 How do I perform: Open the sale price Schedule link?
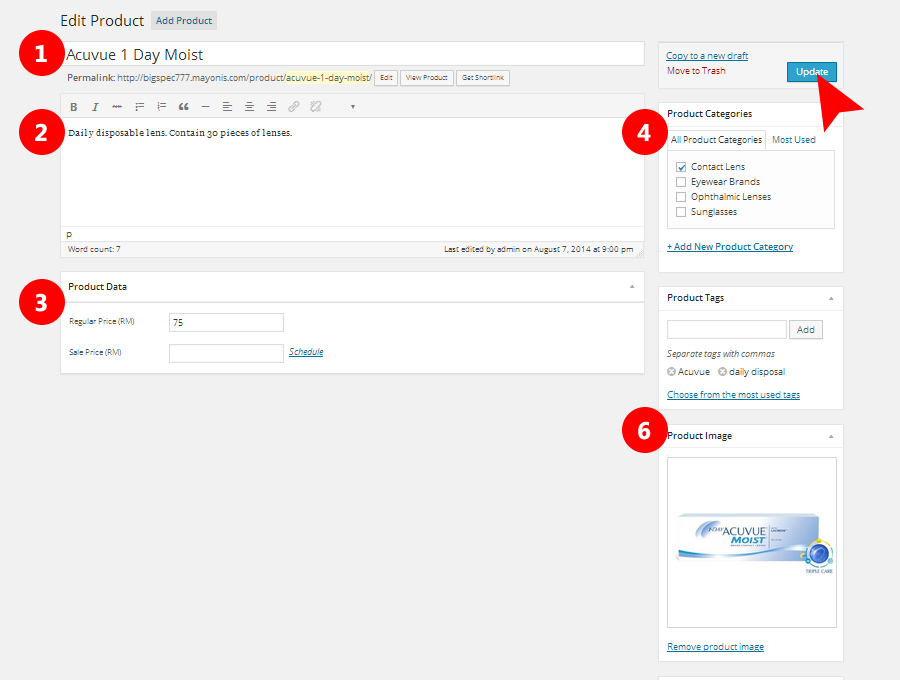(x=306, y=352)
